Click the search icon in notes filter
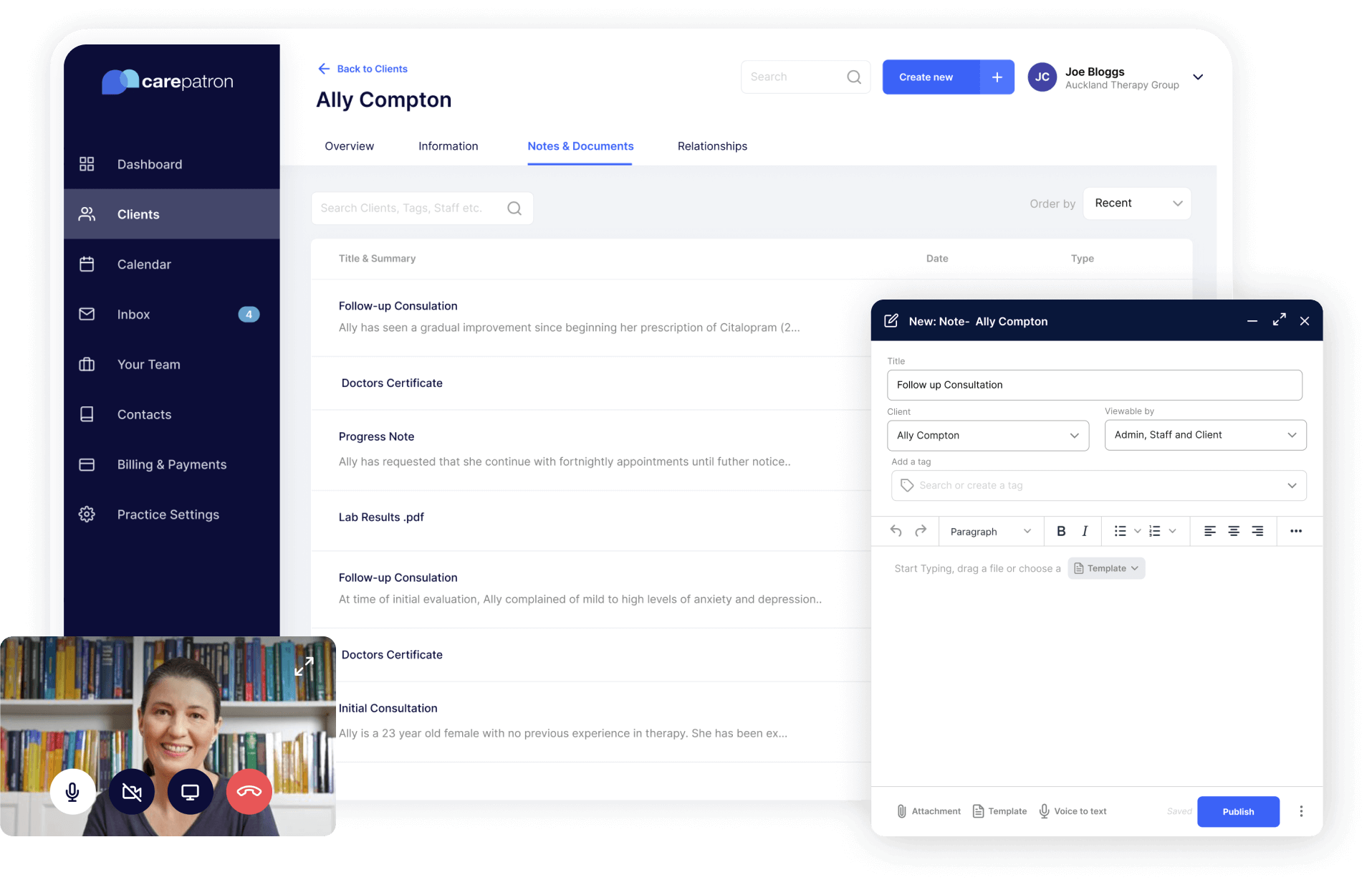The height and width of the screenshot is (885, 1372). coord(514,208)
